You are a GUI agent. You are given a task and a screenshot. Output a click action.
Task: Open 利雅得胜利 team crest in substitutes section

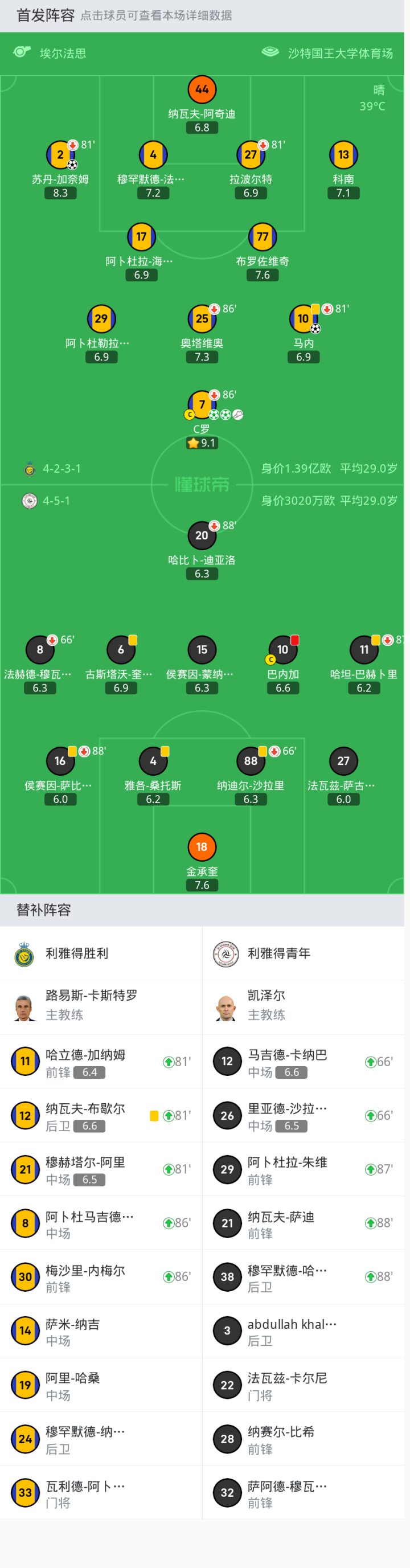click(x=24, y=954)
